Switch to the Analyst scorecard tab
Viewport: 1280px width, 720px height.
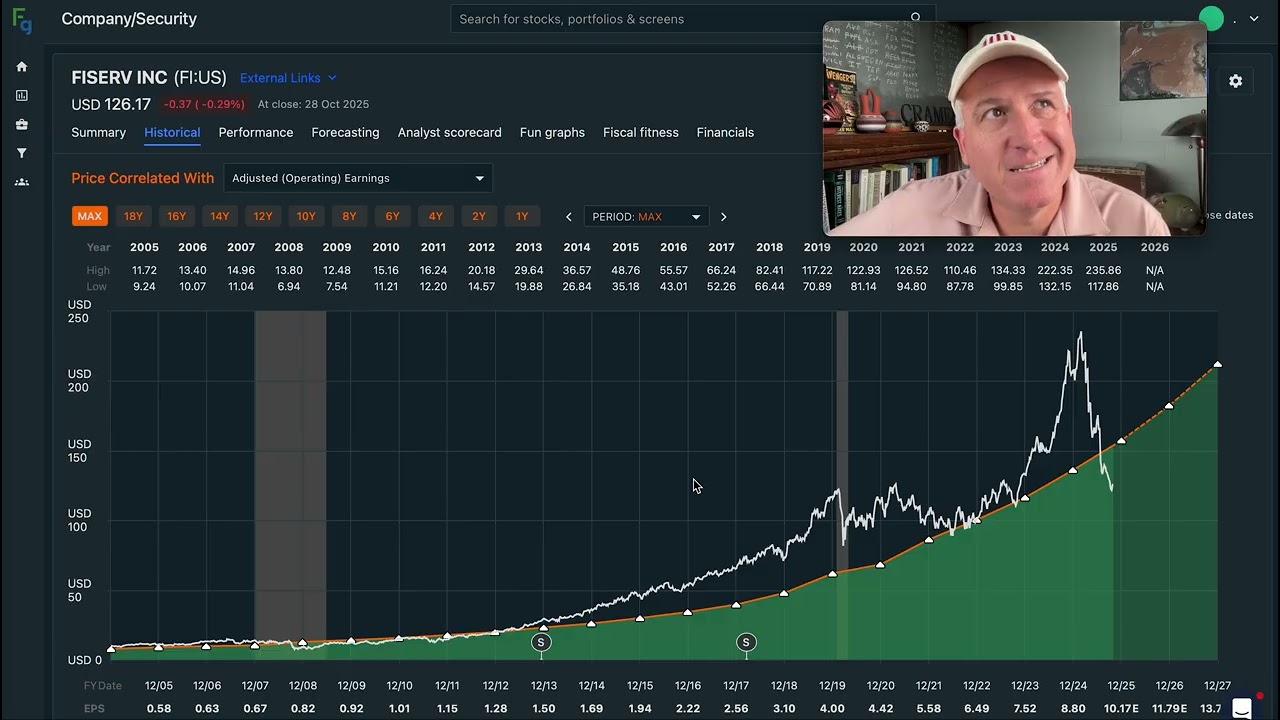449,133
